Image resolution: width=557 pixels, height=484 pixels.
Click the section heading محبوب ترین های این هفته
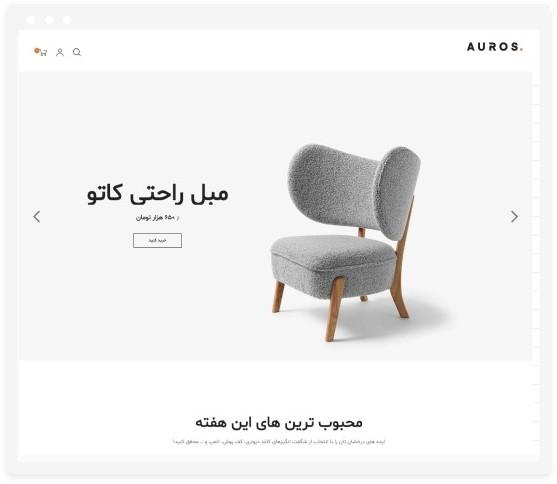[x=279, y=423]
